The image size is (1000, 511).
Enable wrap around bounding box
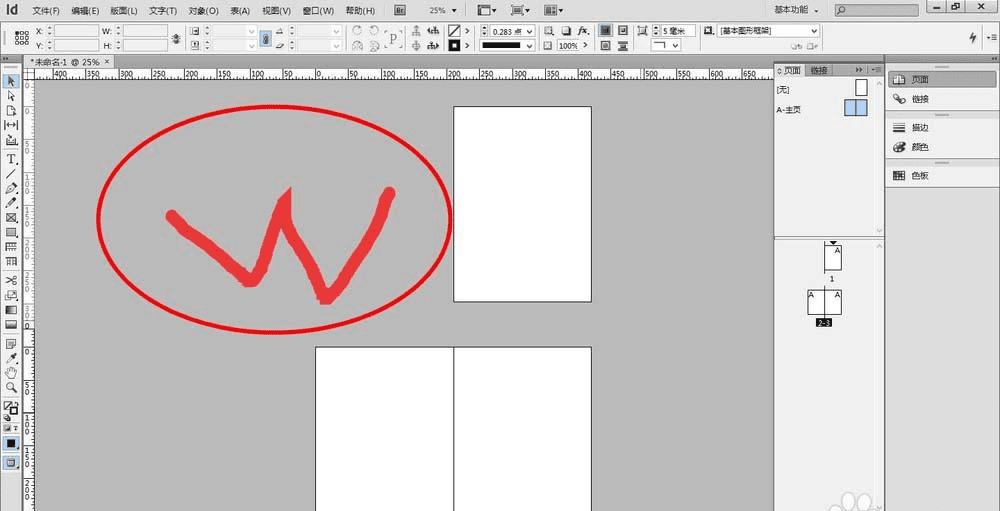click(622, 31)
